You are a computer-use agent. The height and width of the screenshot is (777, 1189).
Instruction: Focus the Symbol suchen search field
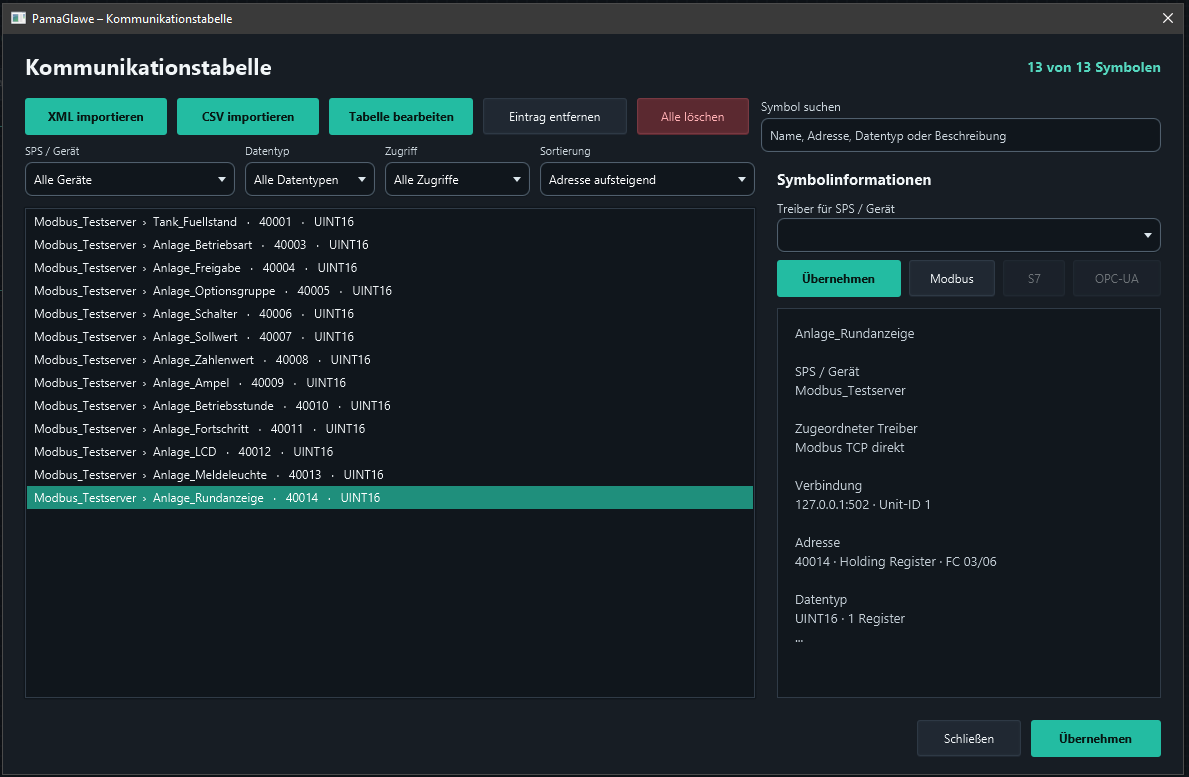point(961,136)
